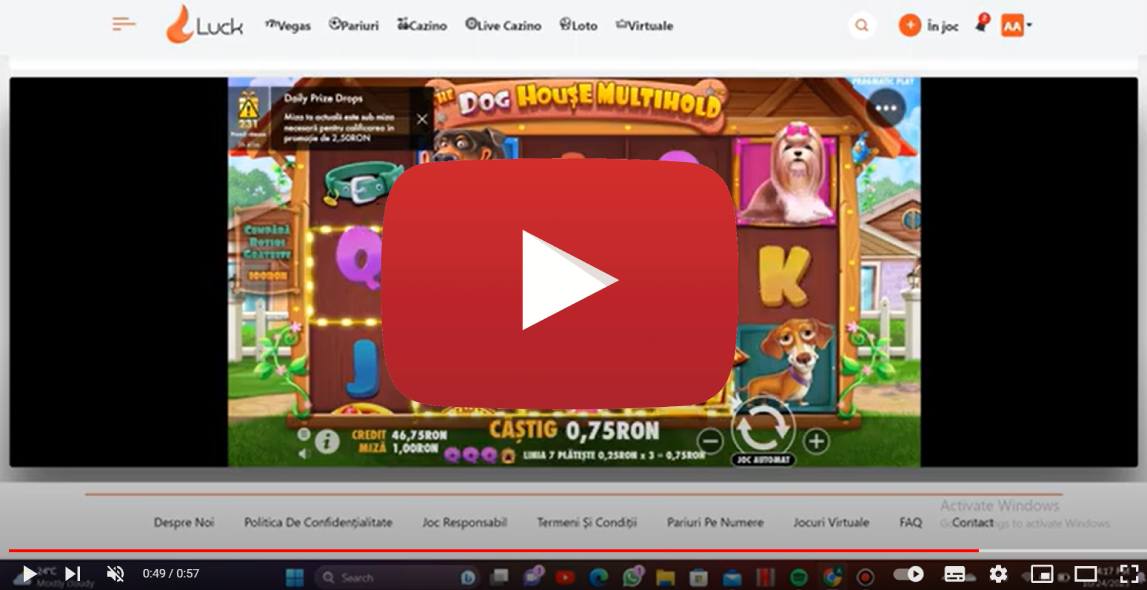
Task: Click the orange plus deposit icon
Action: [909, 26]
